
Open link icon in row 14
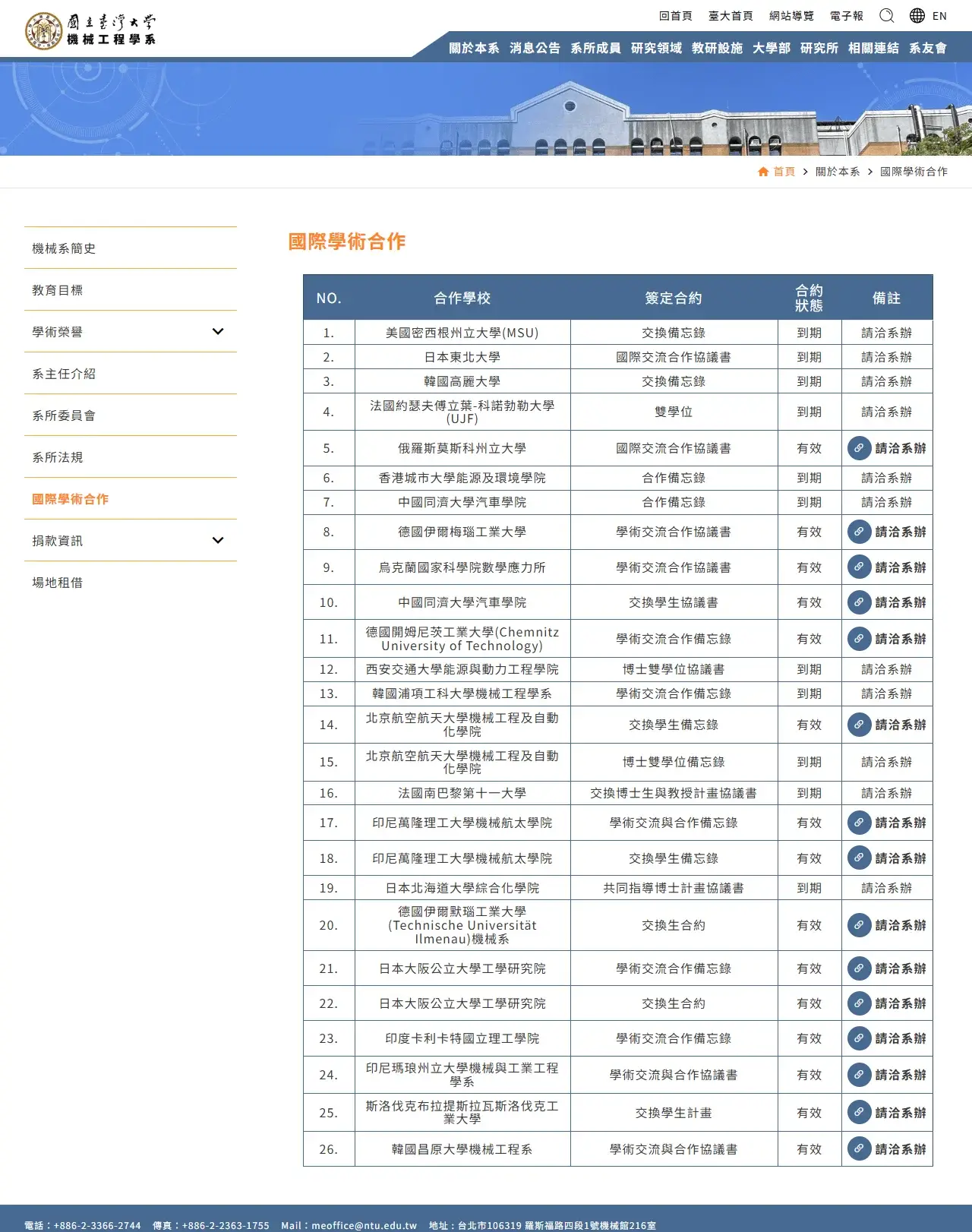click(859, 725)
